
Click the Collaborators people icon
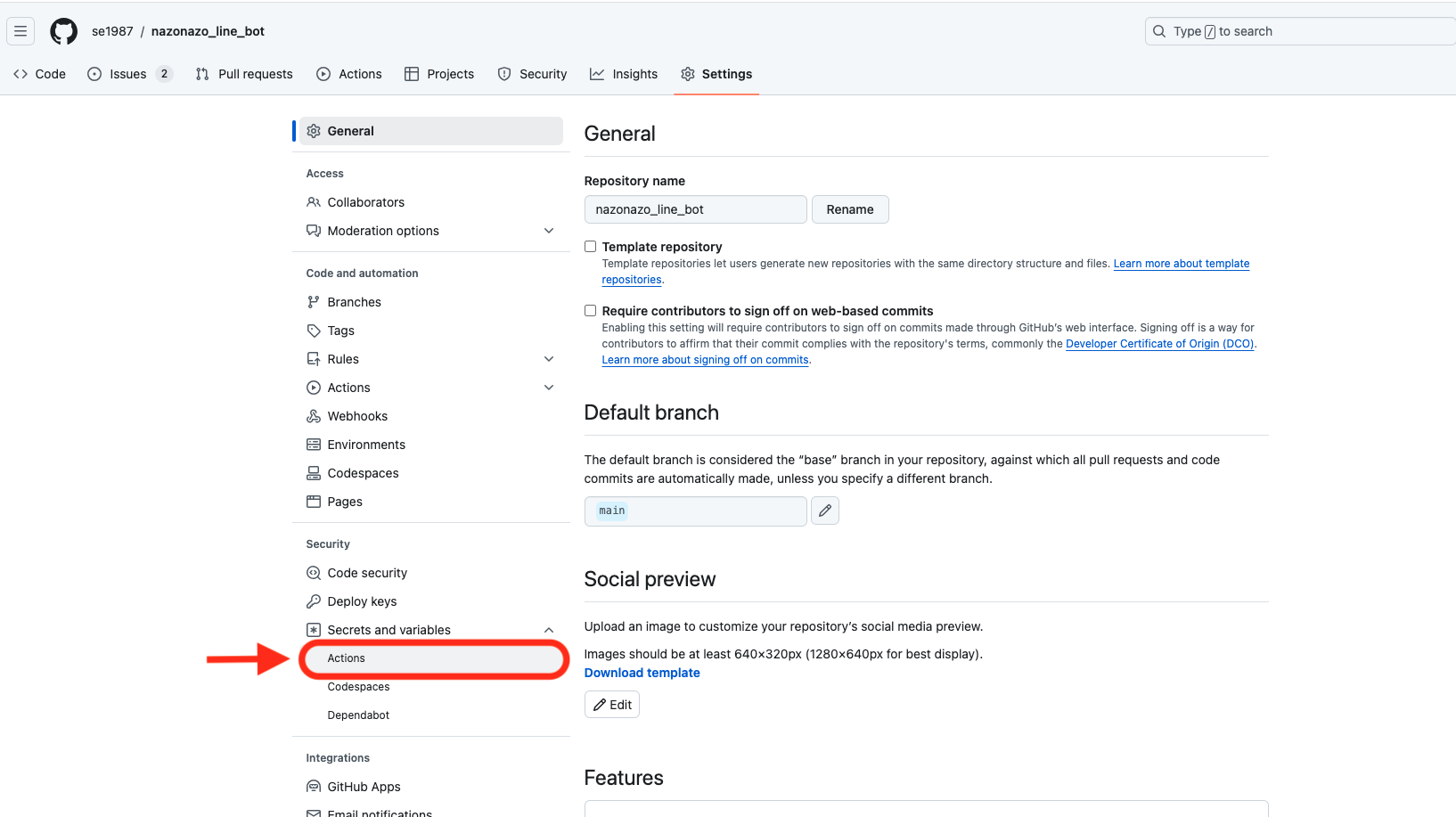pyautogui.click(x=314, y=202)
